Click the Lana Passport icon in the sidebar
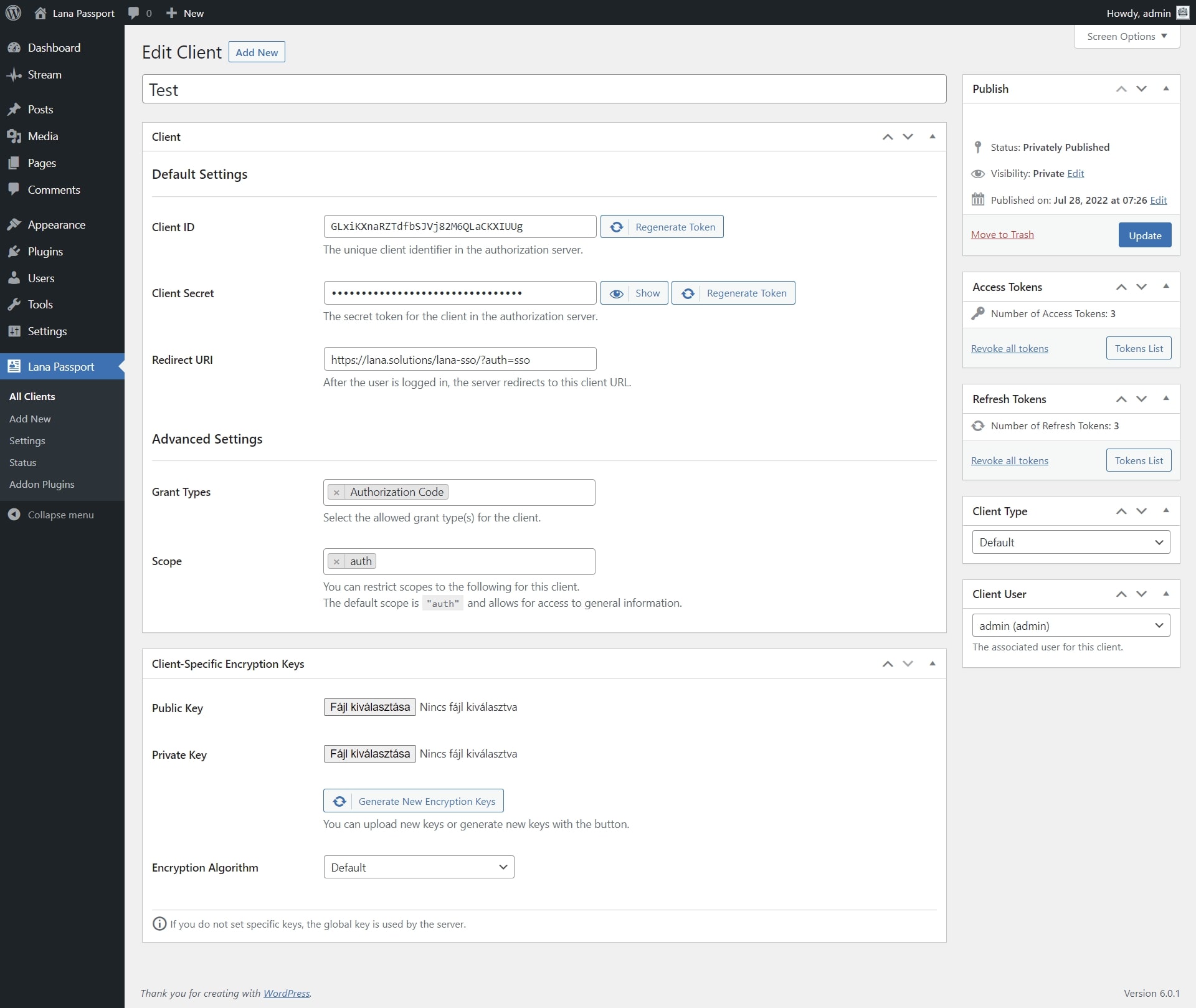1196x1008 pixels. pyautogui.click(x=14, y=366)
